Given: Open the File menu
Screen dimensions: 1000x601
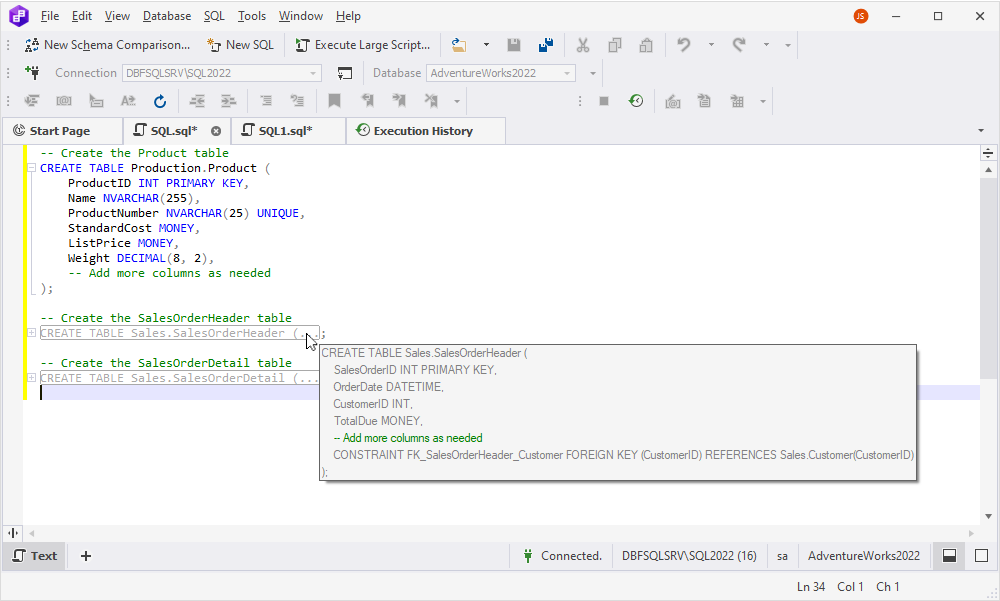Looking at the screenshot, I should [49, 16].
